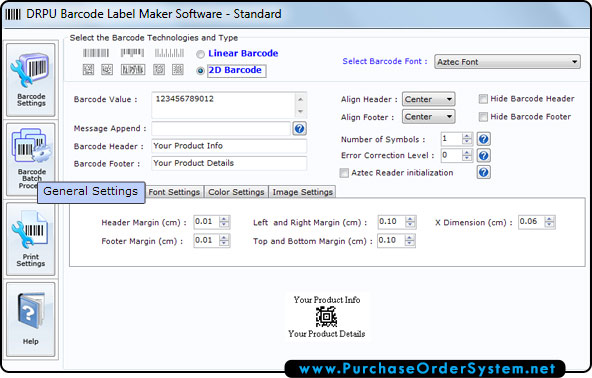592x378 pixels.
Task: Toggle the Aztec Reader initialization checkbox
Action: (x=344, y=173)
